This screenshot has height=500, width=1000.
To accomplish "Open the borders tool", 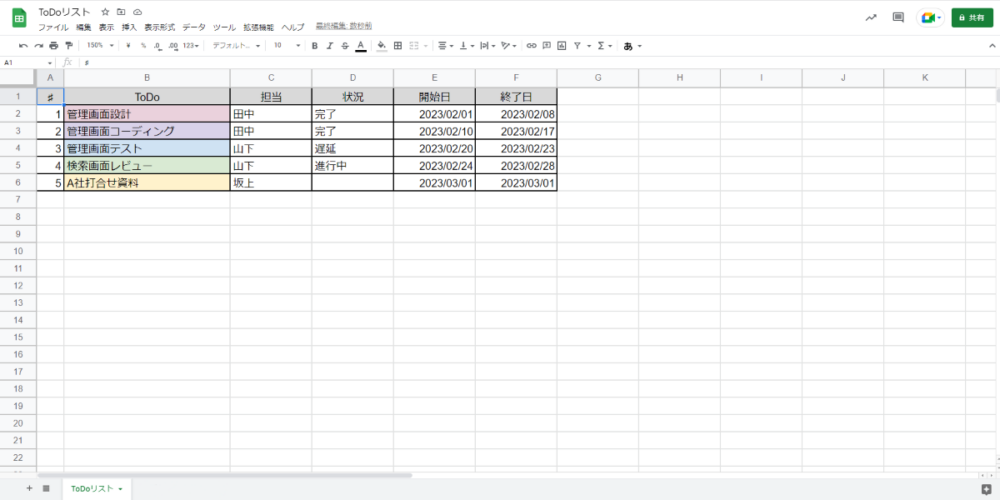I will tap(398, 45).
